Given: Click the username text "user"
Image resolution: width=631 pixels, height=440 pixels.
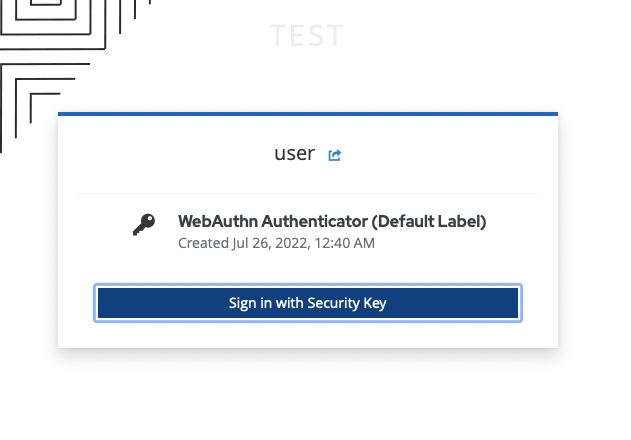Looking at the screenshot, I should (x=294, y=154).
